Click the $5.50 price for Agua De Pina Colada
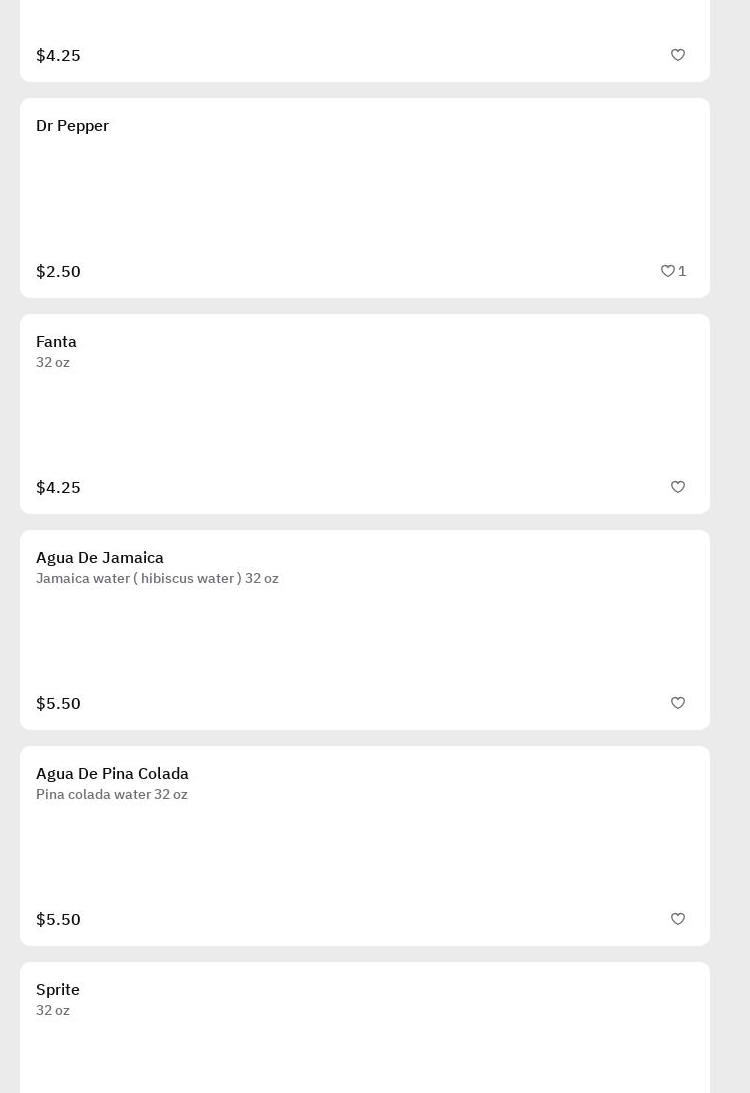 [x=58, y=920]
